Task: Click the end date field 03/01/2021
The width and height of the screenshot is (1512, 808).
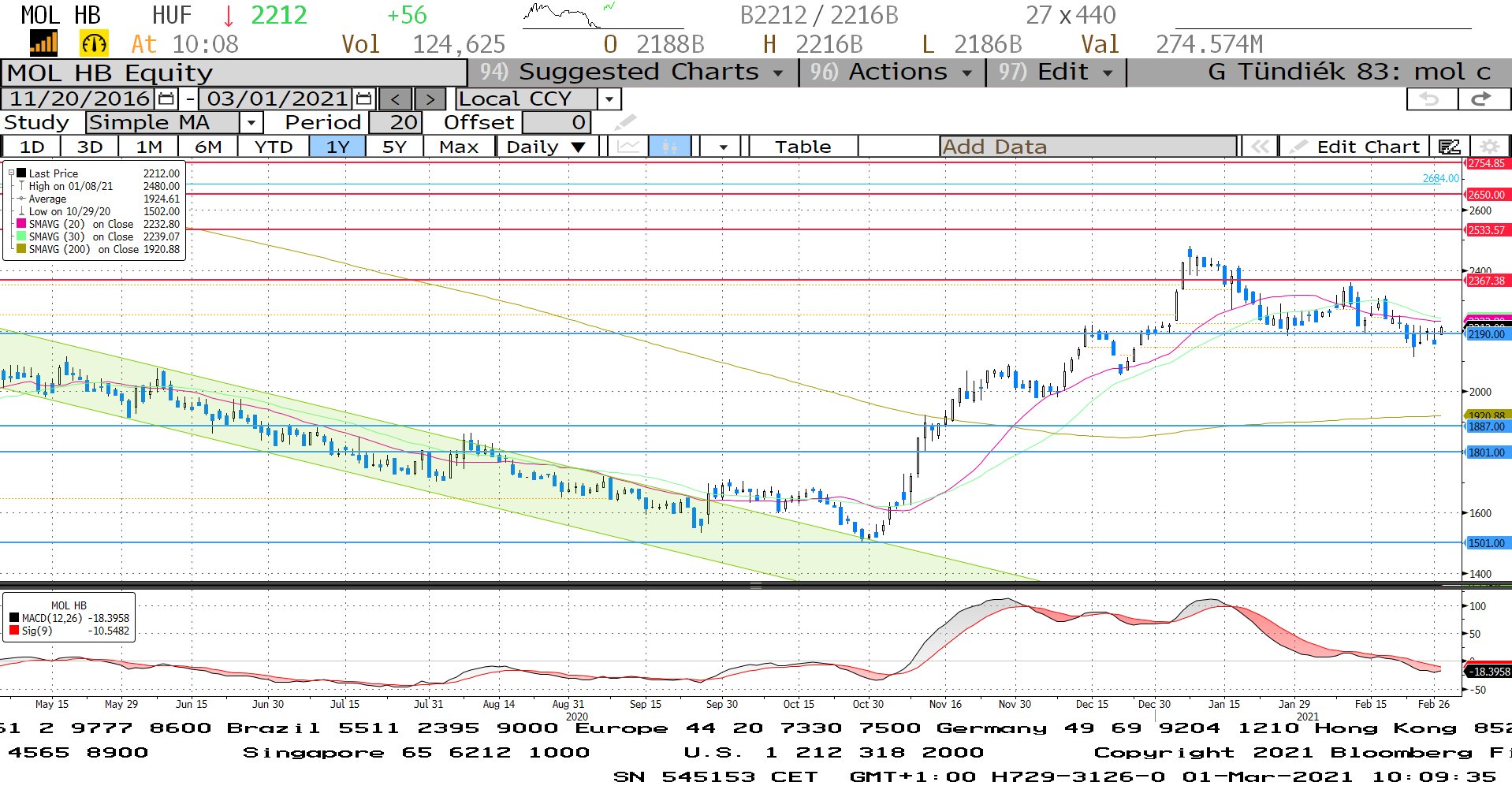Action: [x=276, y=99]
